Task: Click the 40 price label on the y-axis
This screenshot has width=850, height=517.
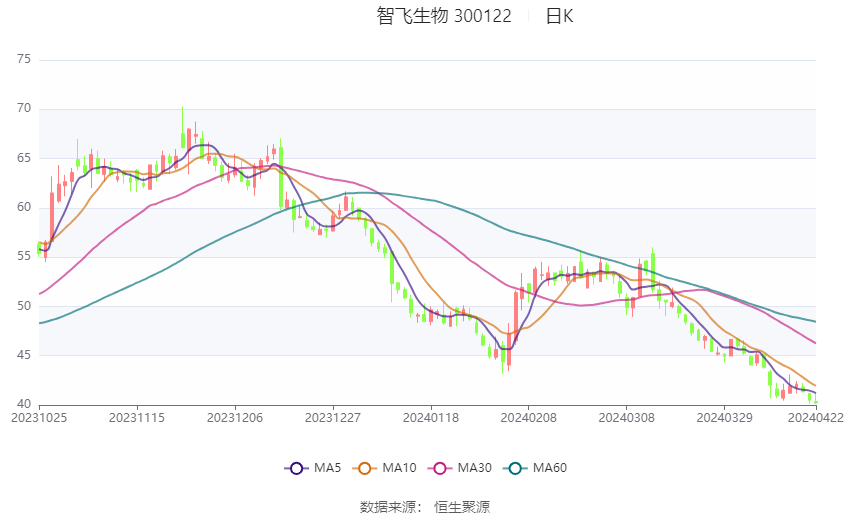Action: (24, 404)
